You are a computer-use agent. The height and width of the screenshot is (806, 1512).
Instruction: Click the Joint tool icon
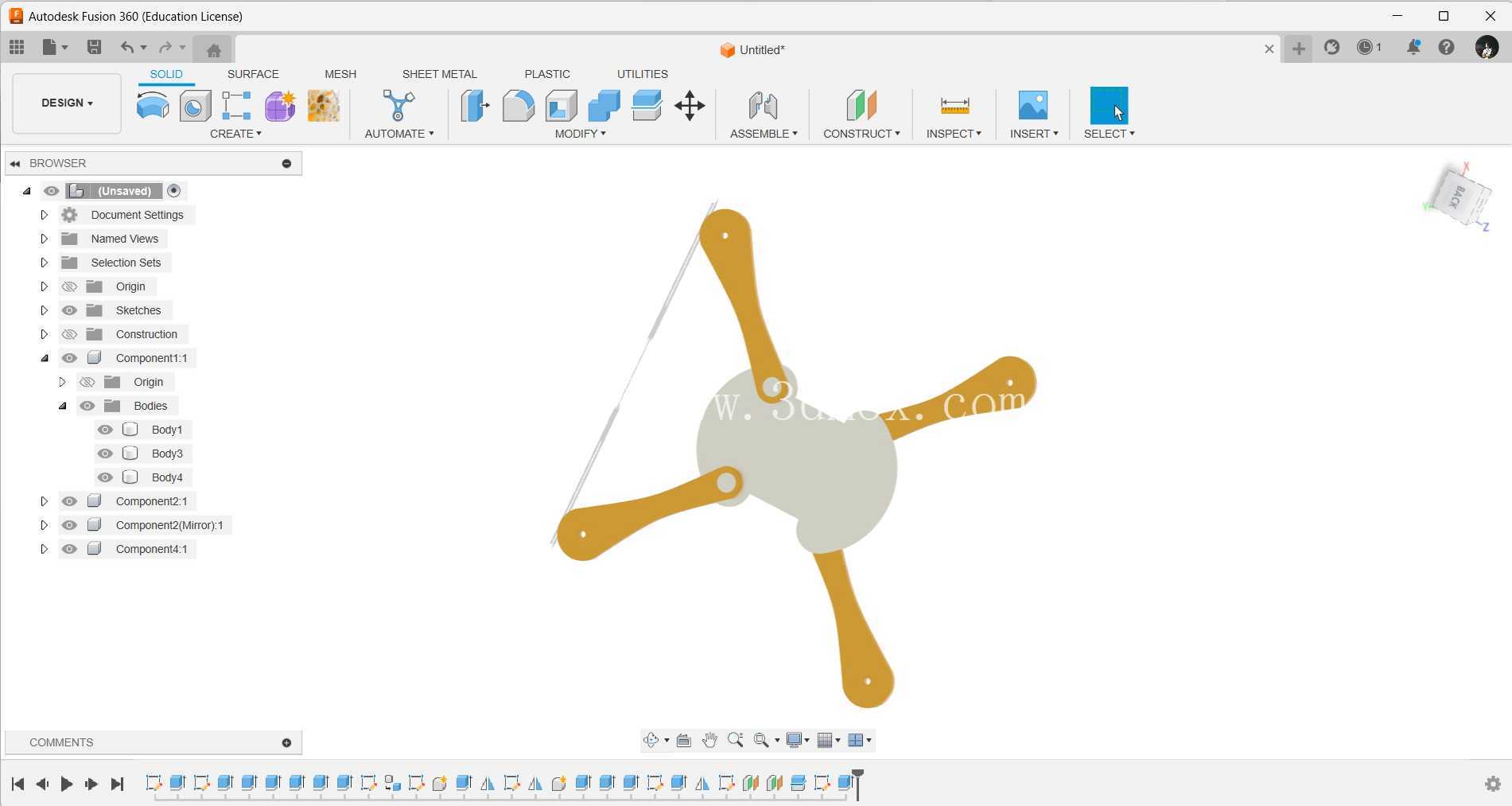click(763, 105)
